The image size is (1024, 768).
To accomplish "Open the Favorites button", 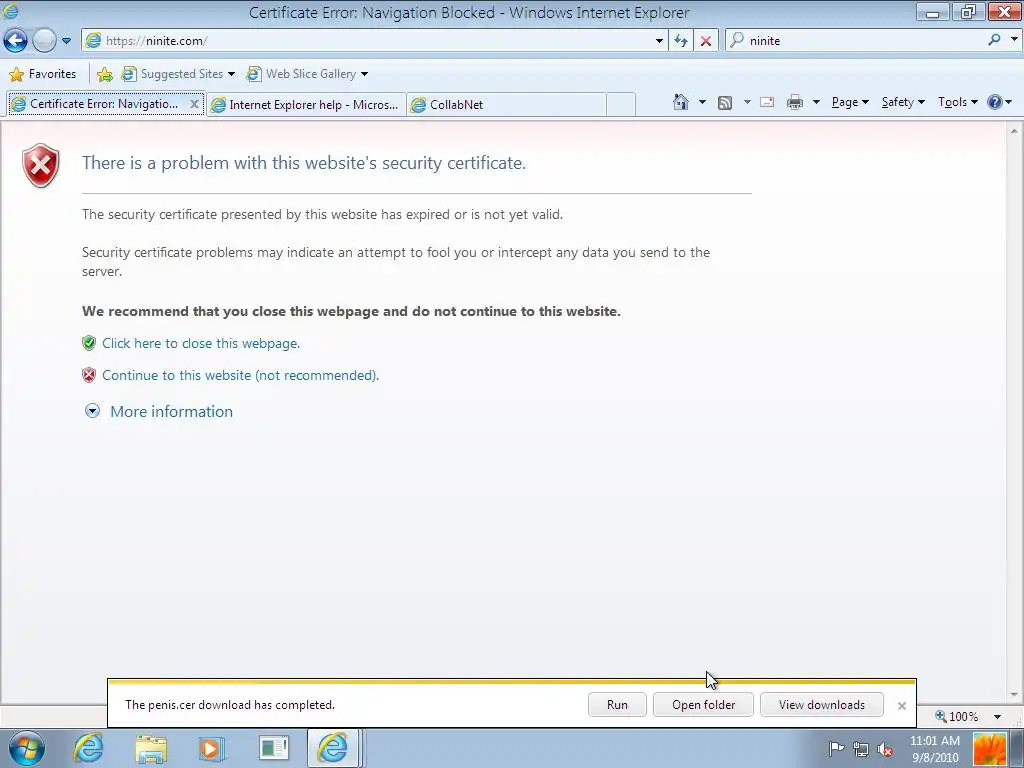I will [x=42, y=74].
